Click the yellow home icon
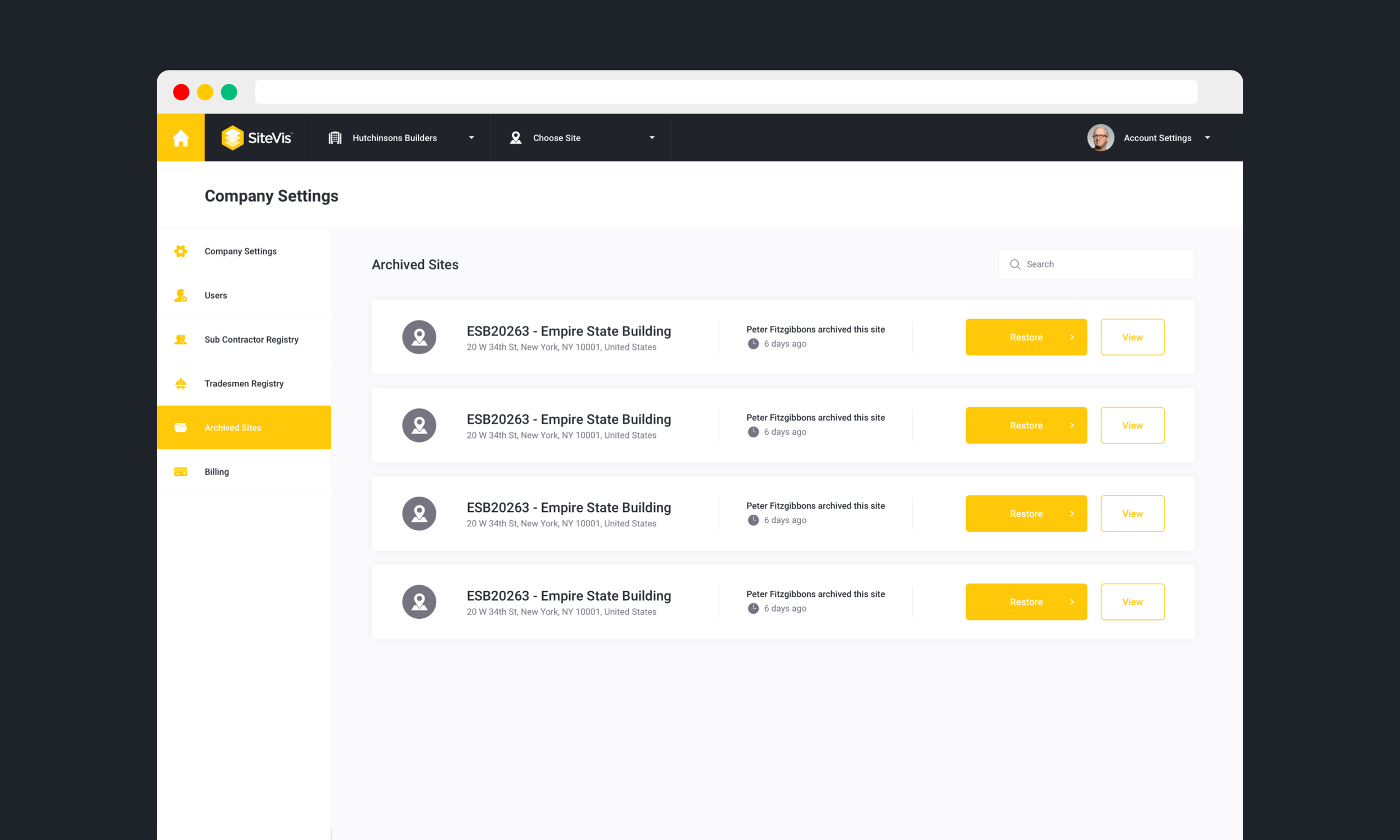The width and height of the screenshot is (1400, 840). [x=180, y=138]
